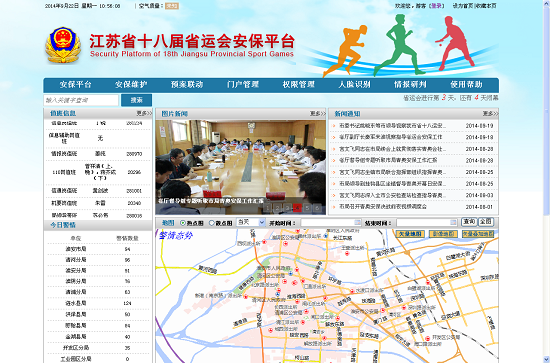The image size is (550, 363).
Task: Click 更多 arrow in 图片新闻 header
Action: (317, 114)
